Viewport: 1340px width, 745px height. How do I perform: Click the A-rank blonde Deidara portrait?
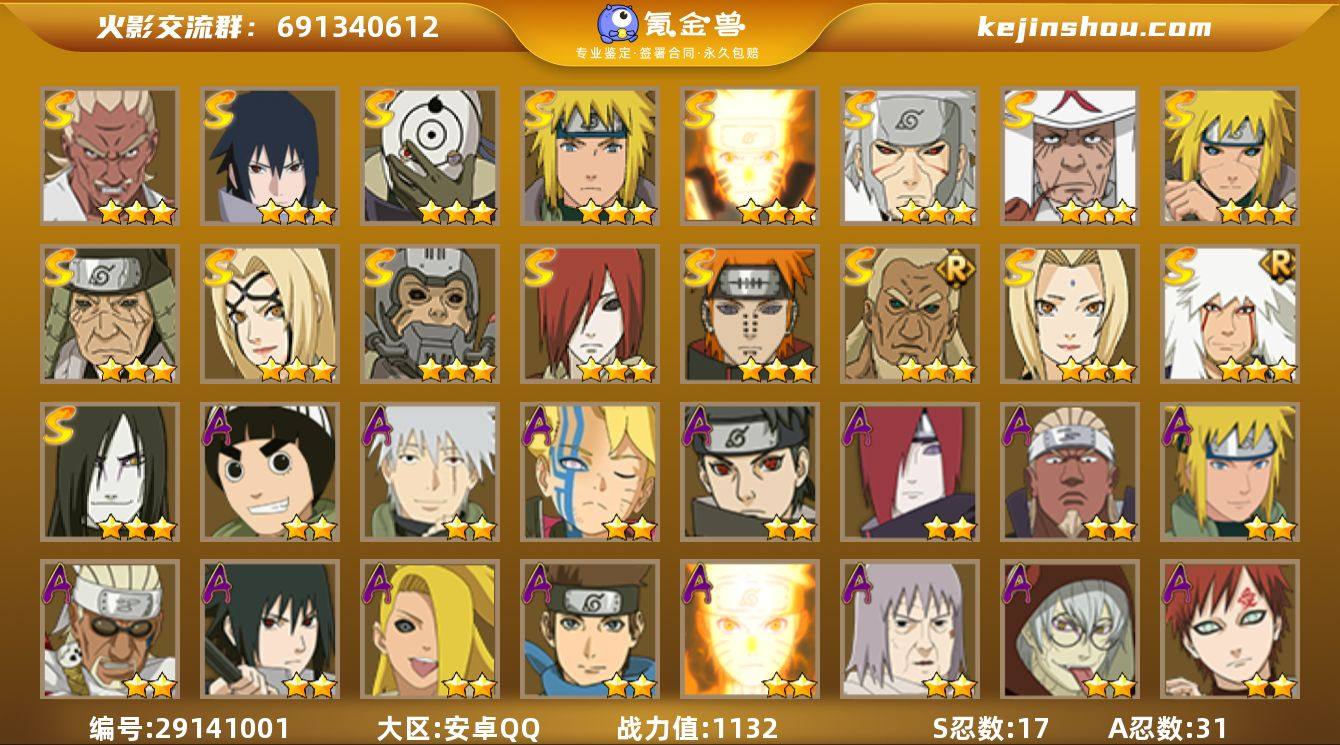[429, 629]
